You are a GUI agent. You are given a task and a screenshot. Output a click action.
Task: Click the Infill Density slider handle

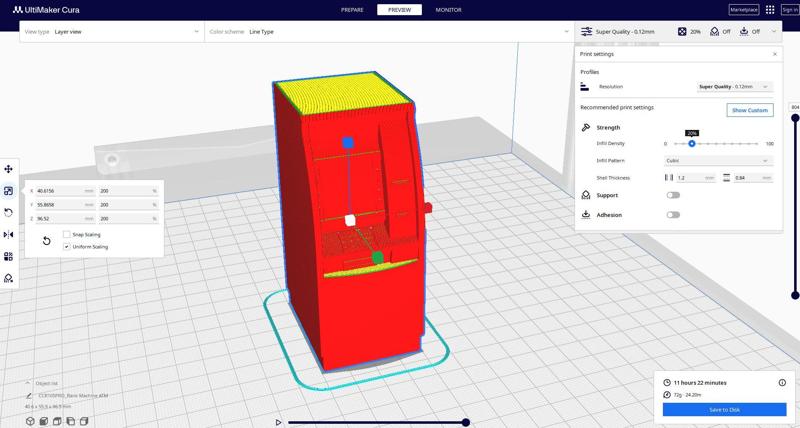tap(692, 144)
